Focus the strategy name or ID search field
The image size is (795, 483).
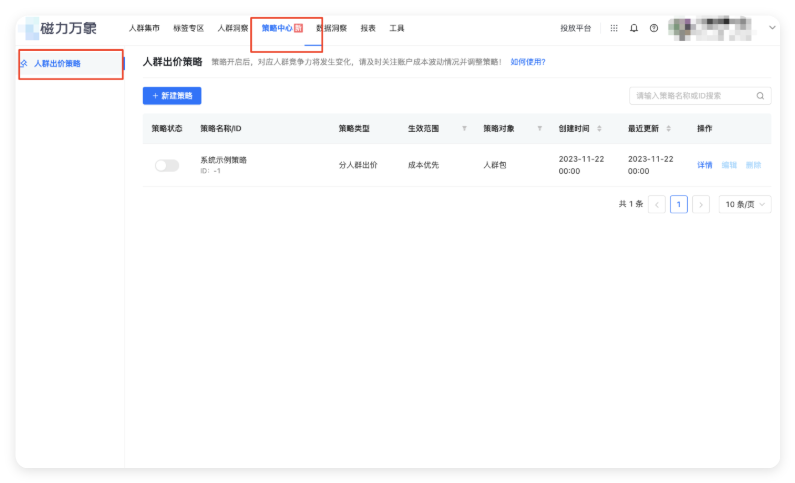(x=700, y=96)
